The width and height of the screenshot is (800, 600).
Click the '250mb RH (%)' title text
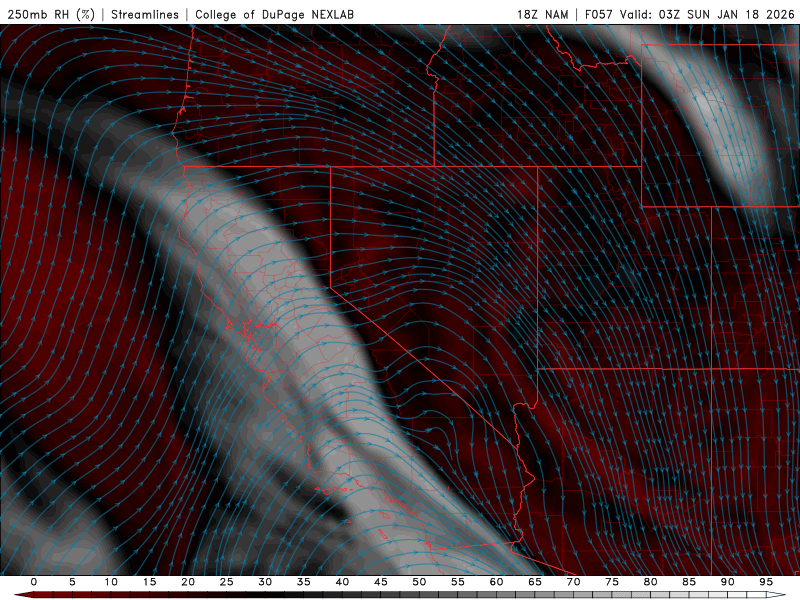pyautogui.click(x=52, y=14)
